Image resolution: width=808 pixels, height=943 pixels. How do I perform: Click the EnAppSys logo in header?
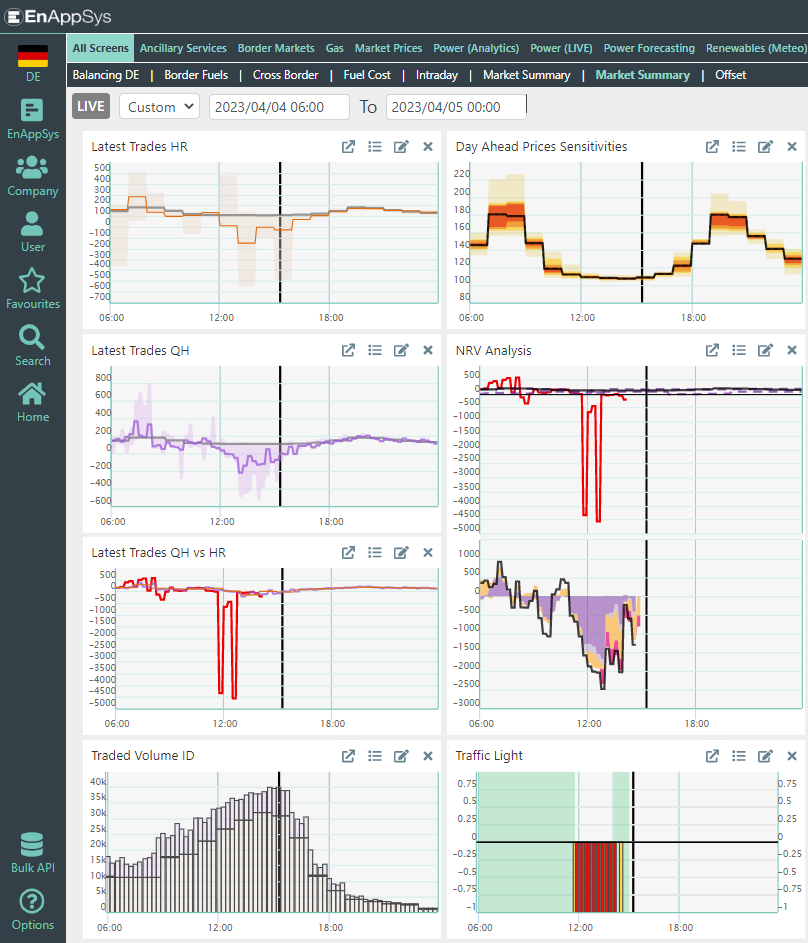click(x=58, y=16)
